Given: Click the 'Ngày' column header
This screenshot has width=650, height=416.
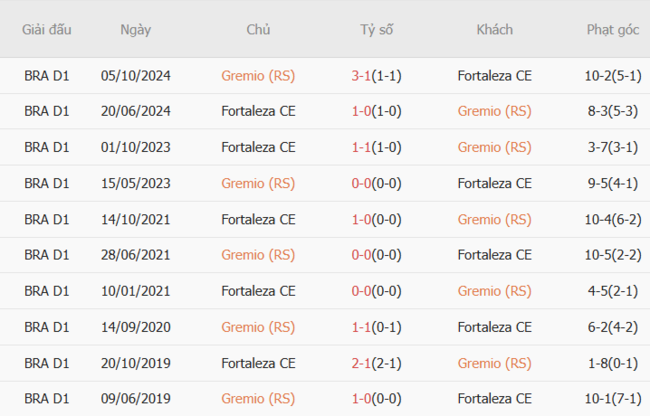Looking at the screenshot, I should click(135, 29).
